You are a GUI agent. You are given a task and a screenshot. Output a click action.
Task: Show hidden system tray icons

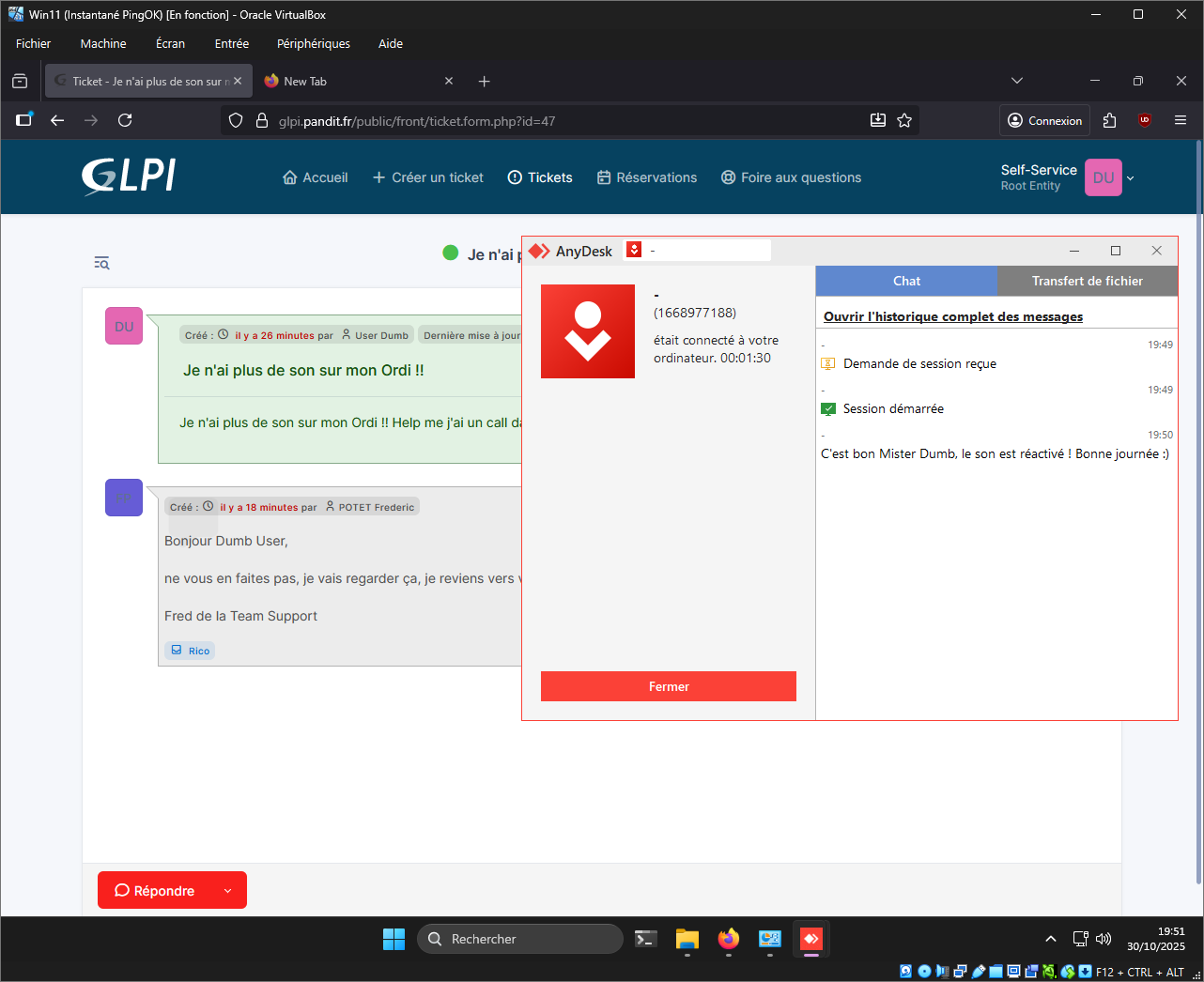1050,939
